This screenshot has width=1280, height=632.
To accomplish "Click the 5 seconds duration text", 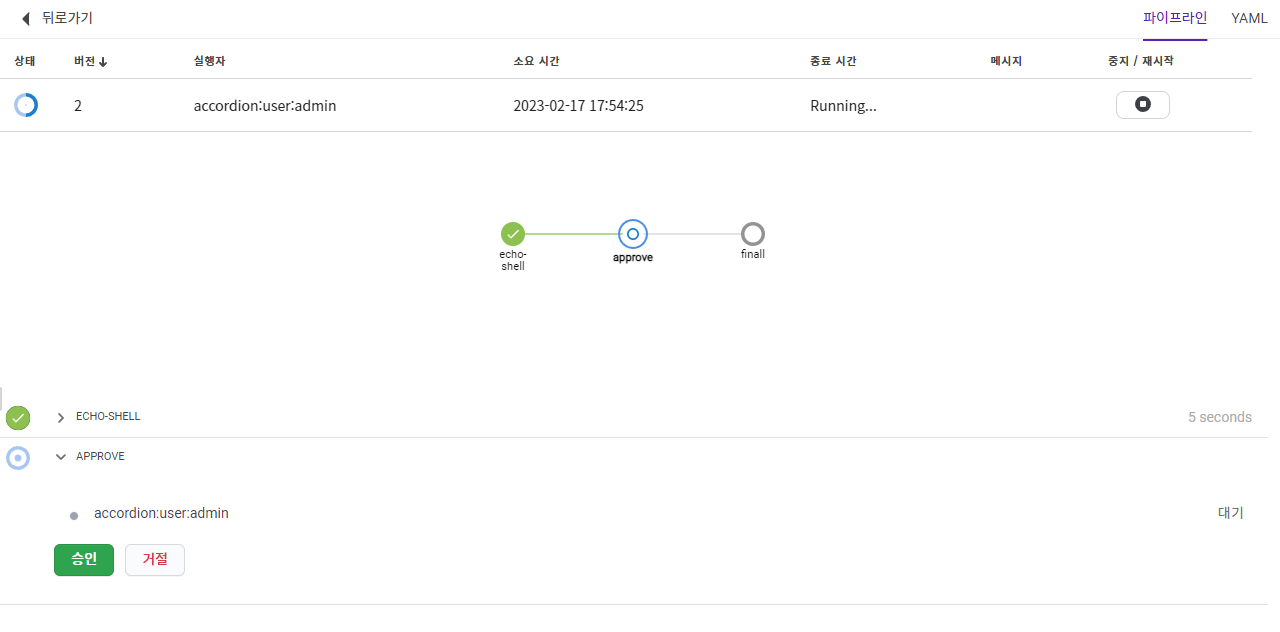I will coord(1220,417).
